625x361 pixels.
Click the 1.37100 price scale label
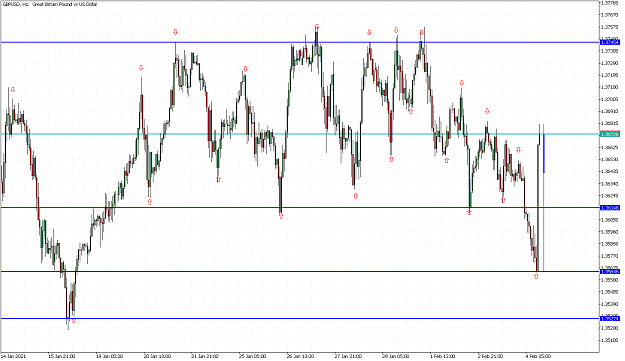[x=610, y=87]
